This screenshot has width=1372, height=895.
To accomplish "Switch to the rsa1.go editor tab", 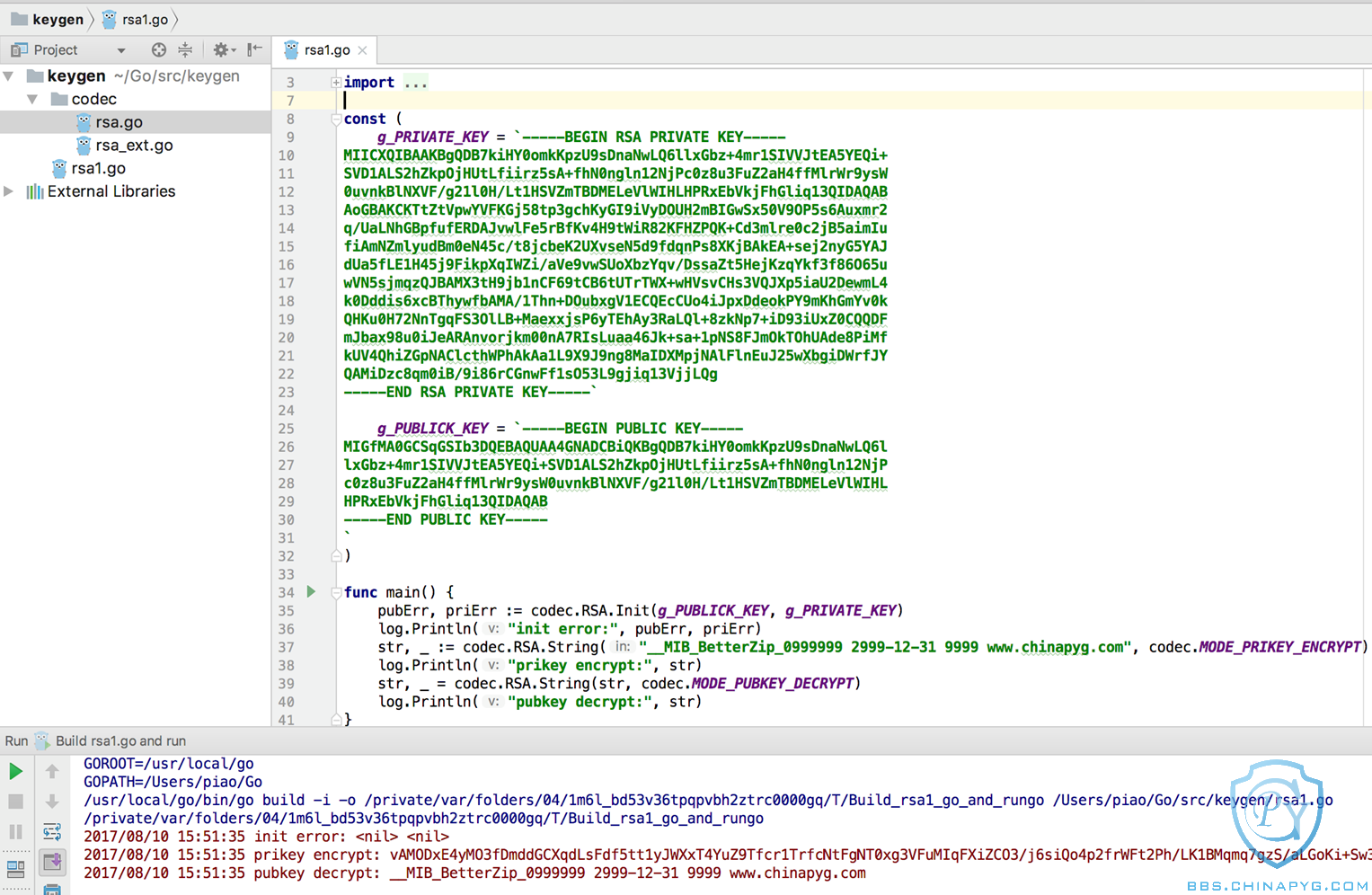I will 326,50.
